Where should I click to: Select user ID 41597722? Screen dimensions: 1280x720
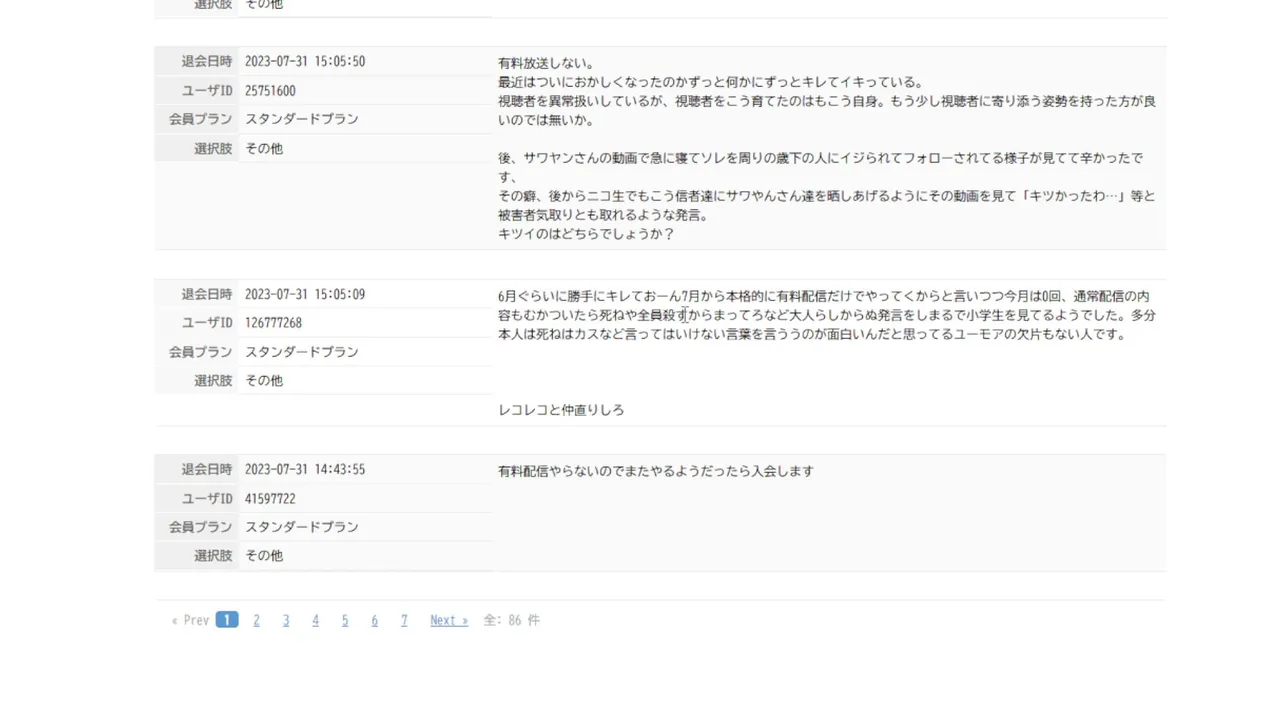click(270, 498)
